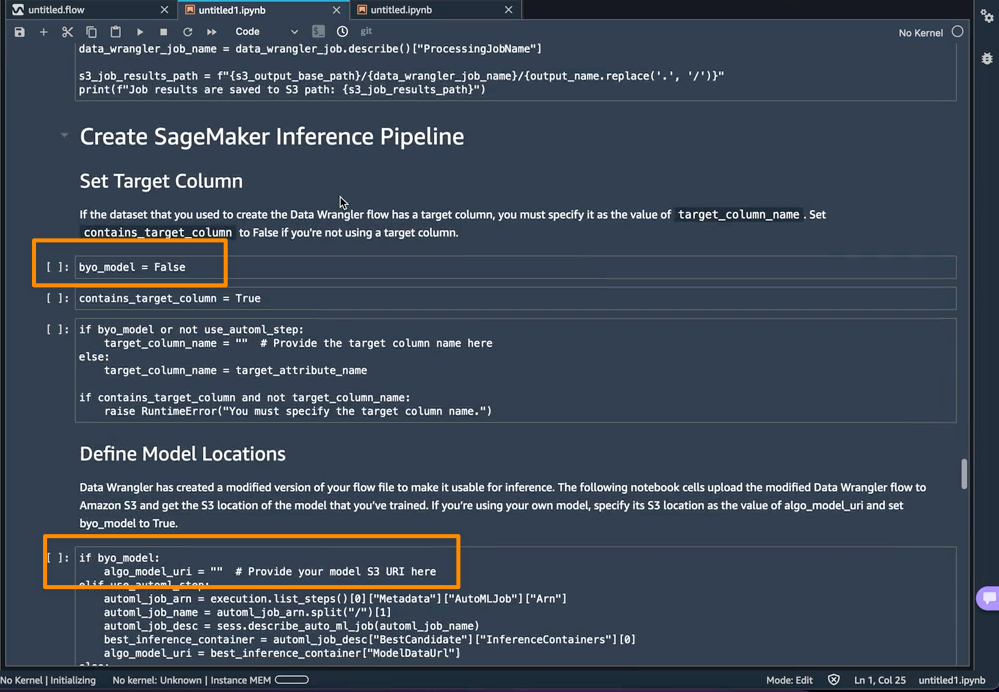Save the notebook with the disk icon
This screenshot has height=692, width=999.
point(20,32)
